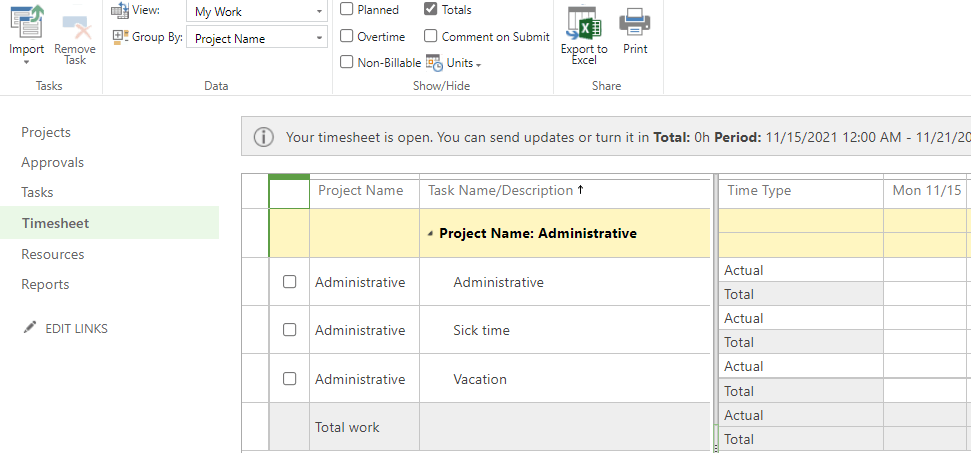Open the Units dropdown arrow
The width and height of the screenshot is (971, 453).
coord(479,64)
